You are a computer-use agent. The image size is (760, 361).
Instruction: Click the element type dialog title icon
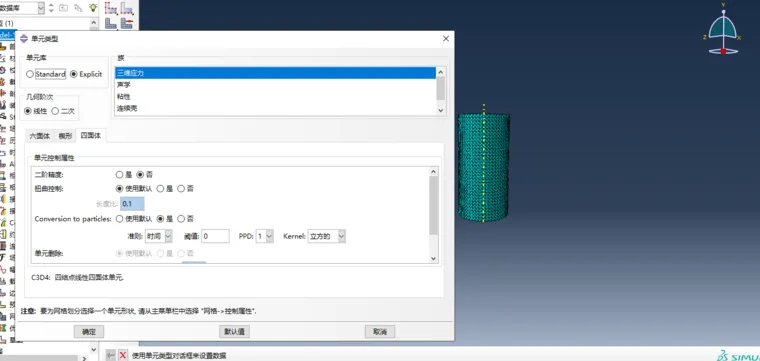click(x=24, y=38)
